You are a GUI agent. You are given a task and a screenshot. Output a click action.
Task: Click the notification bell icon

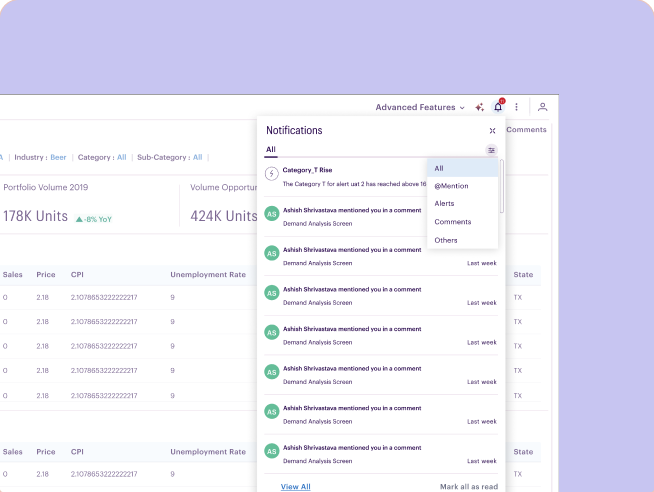[x=498, y=107]
